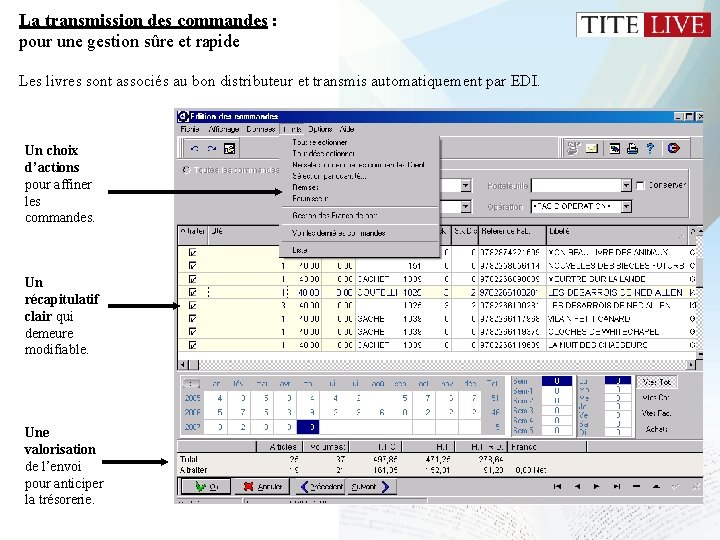Viewport: 720px width, 540px height.
Task: Choose Liste at bottom of menu
Action: coord(359,250)
